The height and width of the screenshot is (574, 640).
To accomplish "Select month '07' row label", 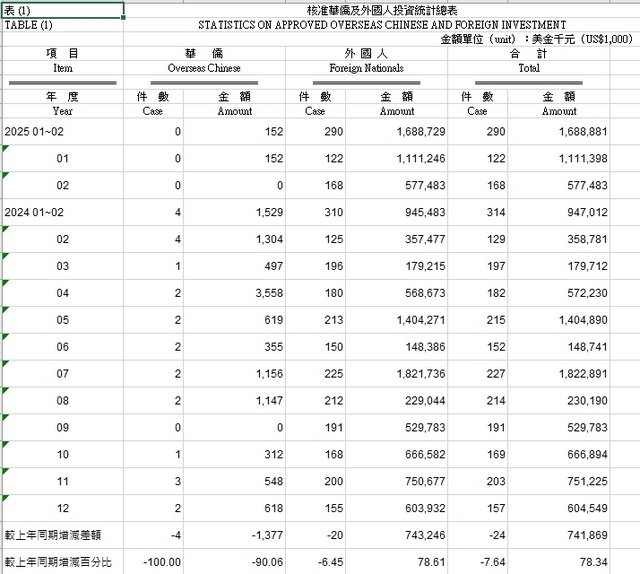I will pyautogui.click(x=62, y=374).
